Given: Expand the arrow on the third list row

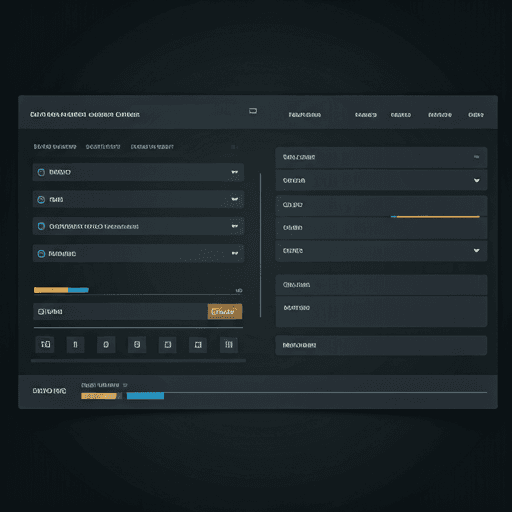Looking at the screenshot, I should (235, 226).
